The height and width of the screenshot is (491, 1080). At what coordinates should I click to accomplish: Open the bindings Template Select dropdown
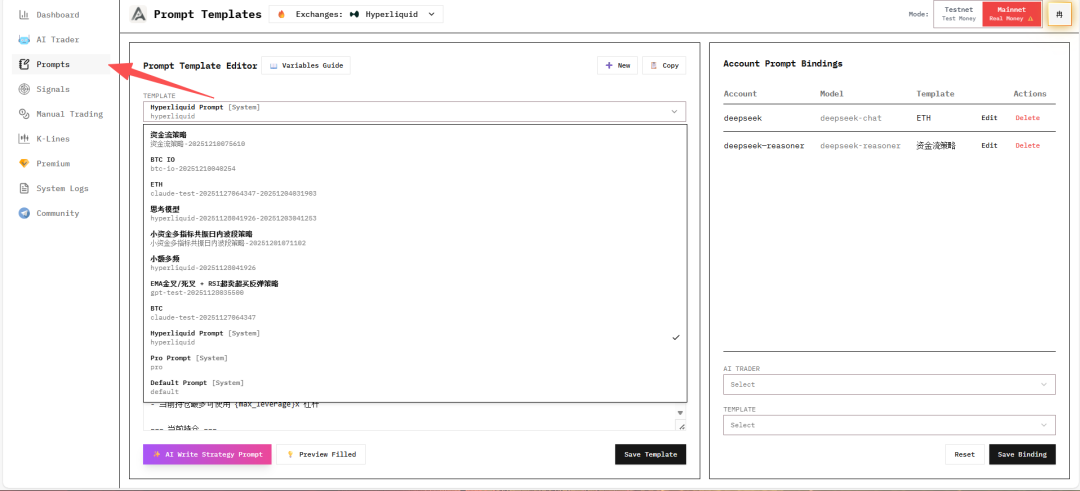click(x=889, y=425)
